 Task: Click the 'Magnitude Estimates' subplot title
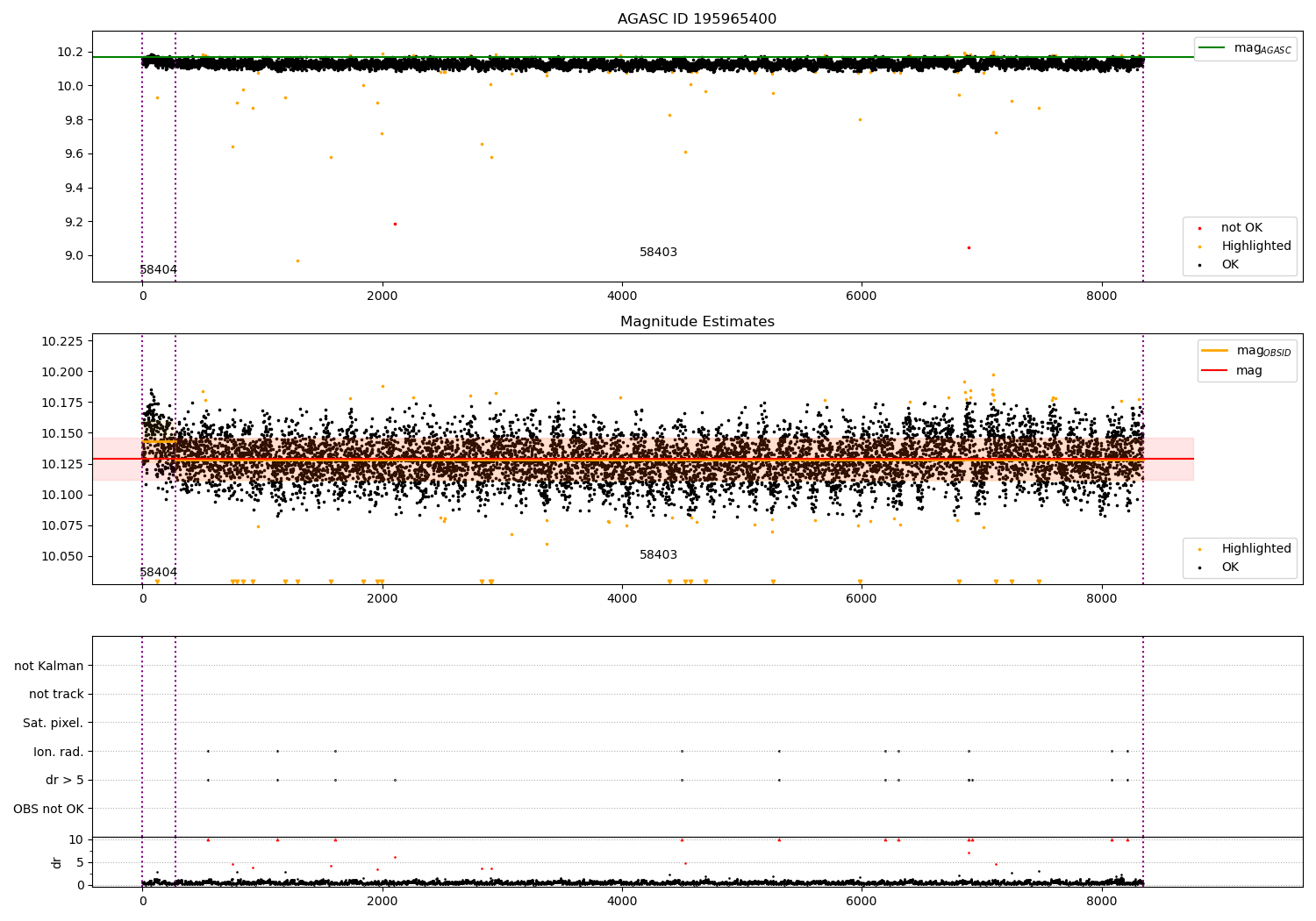click(x=697, y=322)
